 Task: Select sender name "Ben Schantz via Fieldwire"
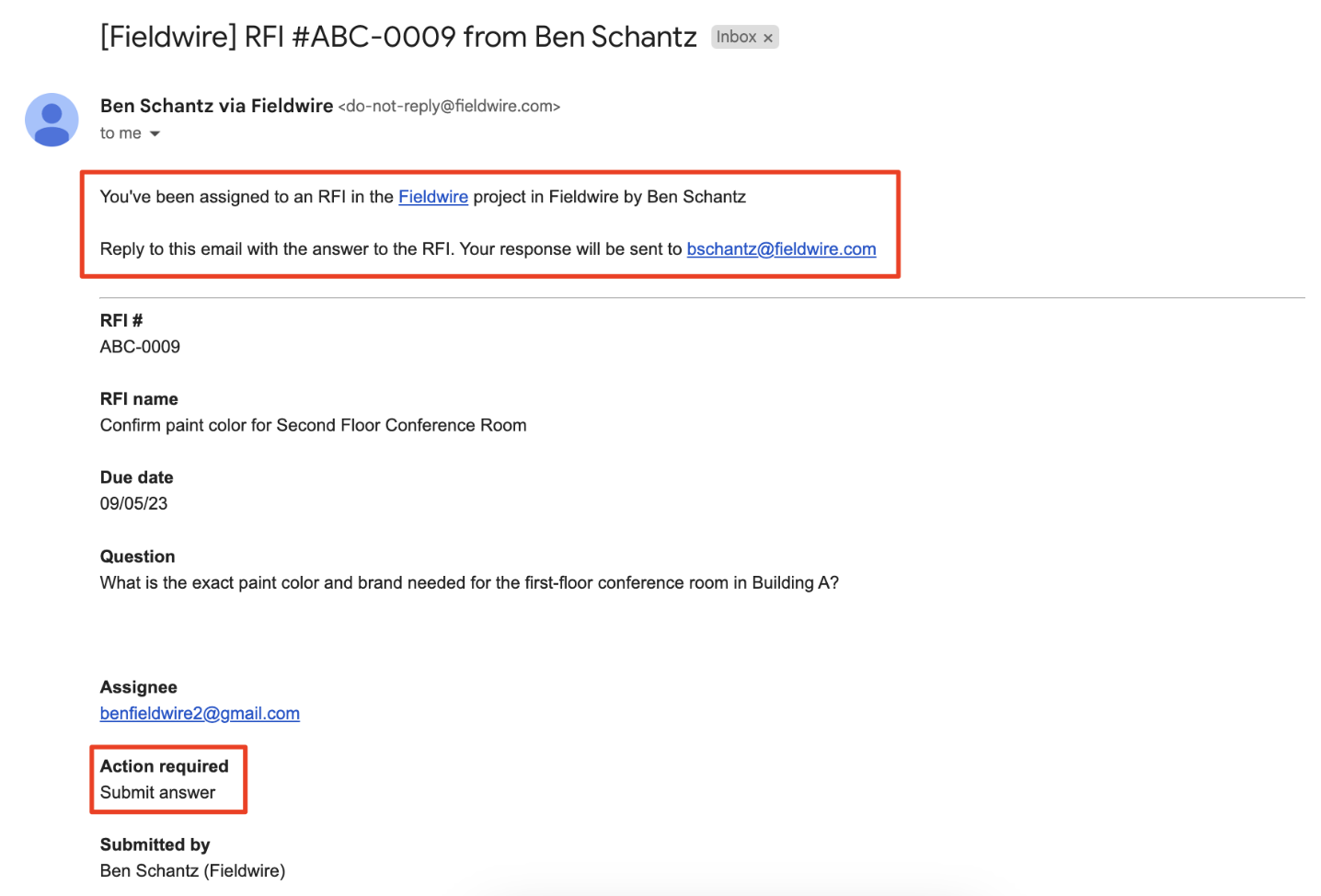[216, 106]
